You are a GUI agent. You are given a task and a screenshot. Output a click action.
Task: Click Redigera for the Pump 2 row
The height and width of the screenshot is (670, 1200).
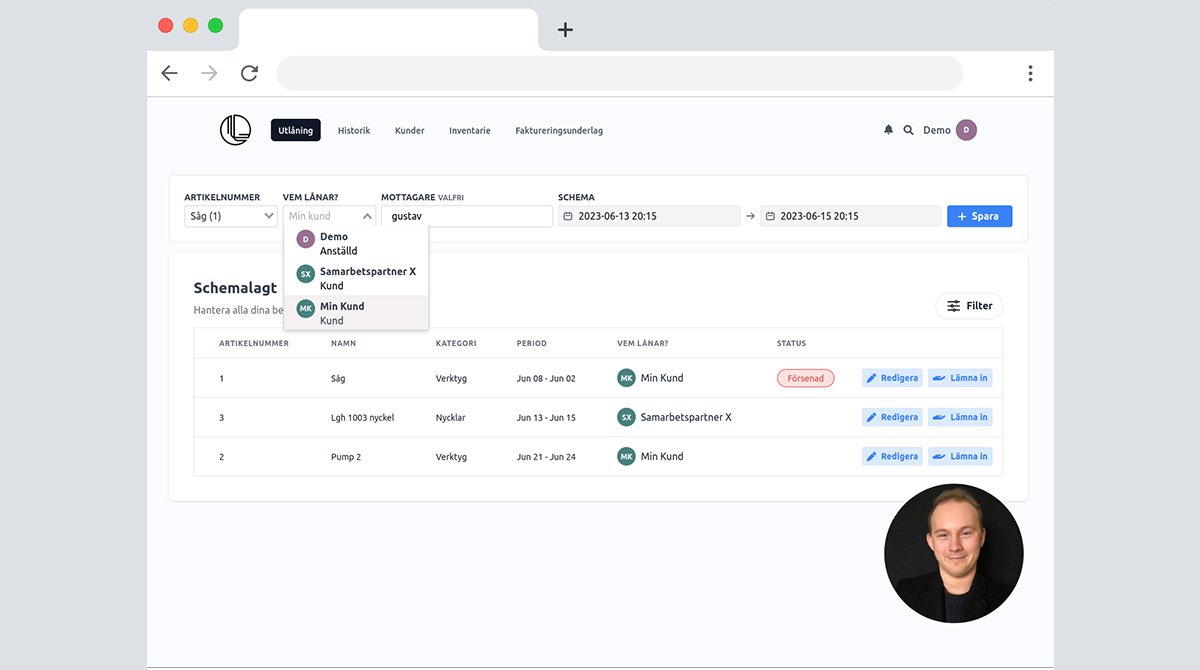coord(892,456)
